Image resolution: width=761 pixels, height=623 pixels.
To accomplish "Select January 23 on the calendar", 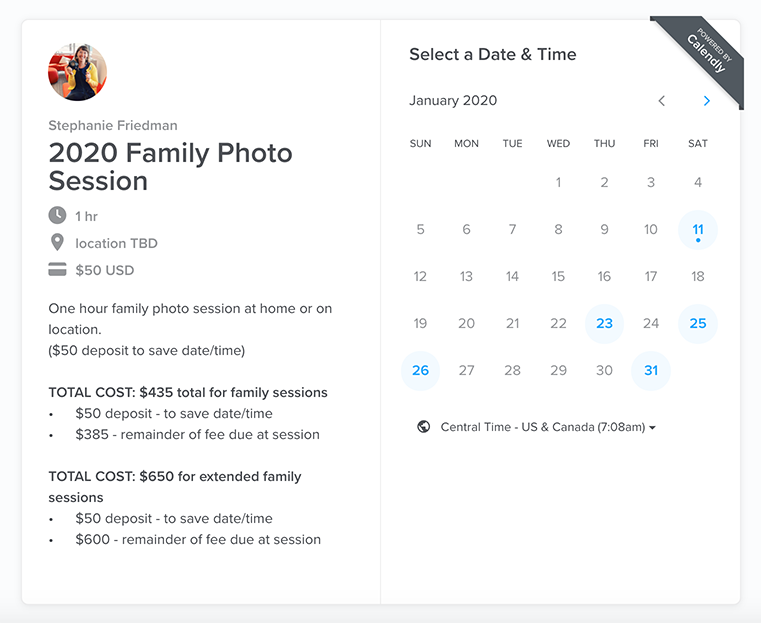I will 604,323.
